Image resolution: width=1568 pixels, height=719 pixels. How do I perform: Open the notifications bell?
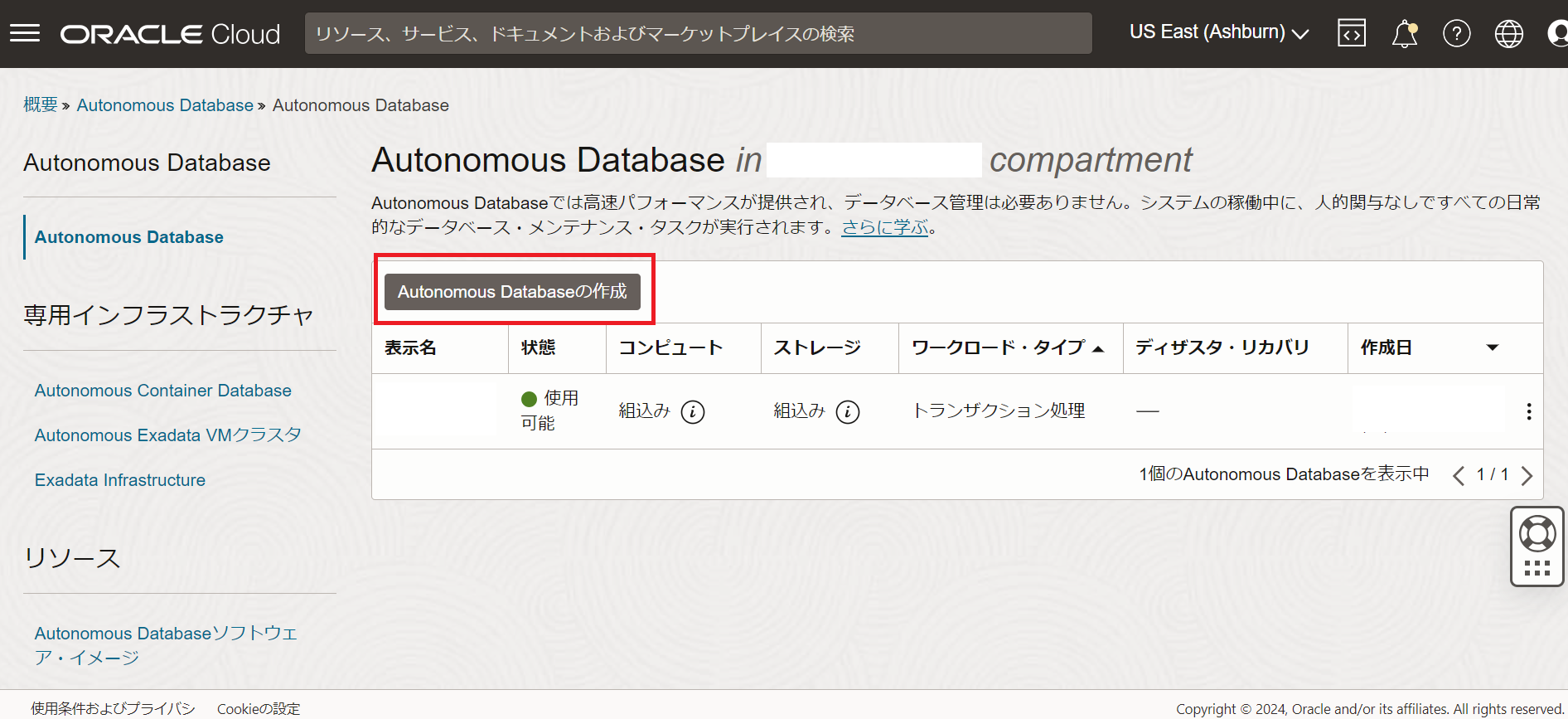(x=1405, y=34)
